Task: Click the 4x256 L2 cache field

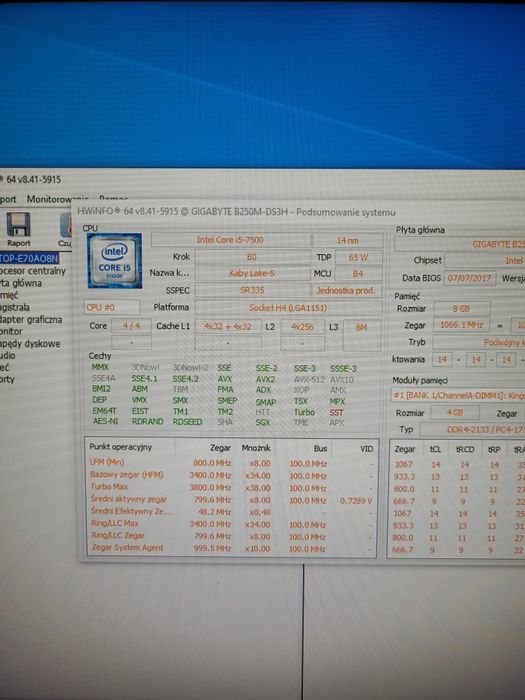Action: point(302,327)
